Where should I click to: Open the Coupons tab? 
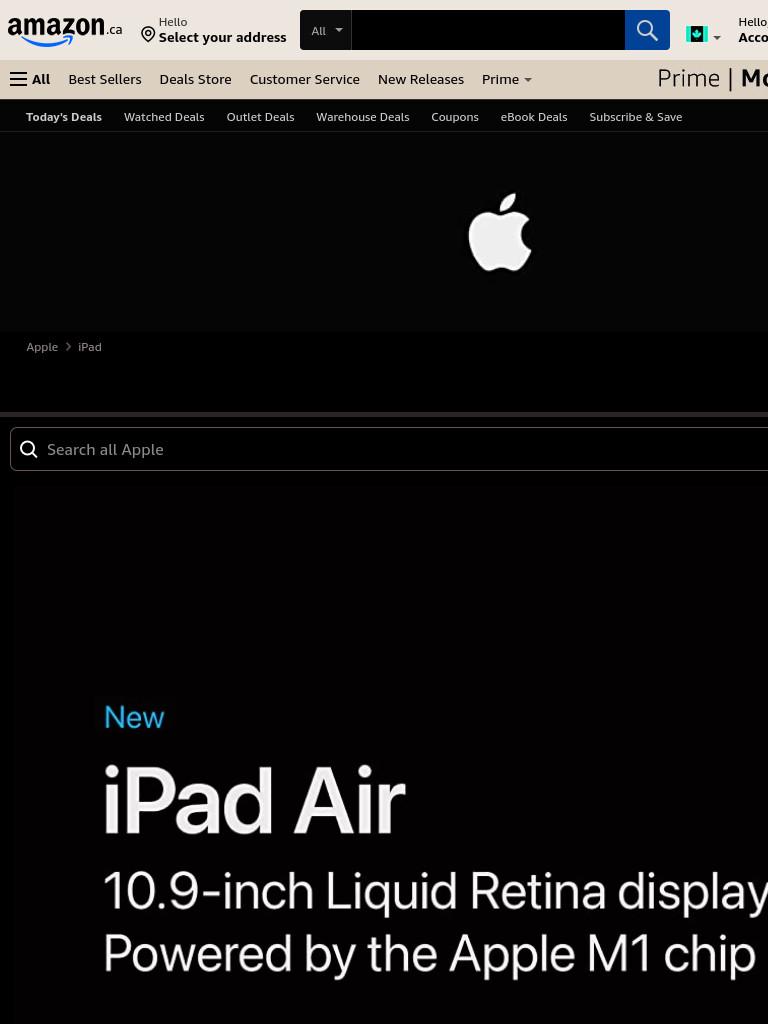click(455, 117)
